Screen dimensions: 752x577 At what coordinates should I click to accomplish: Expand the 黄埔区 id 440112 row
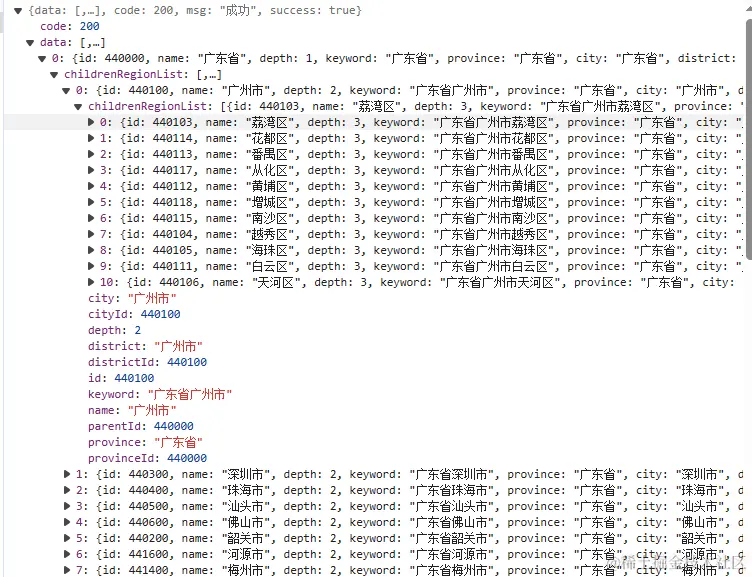coord(91,186)
